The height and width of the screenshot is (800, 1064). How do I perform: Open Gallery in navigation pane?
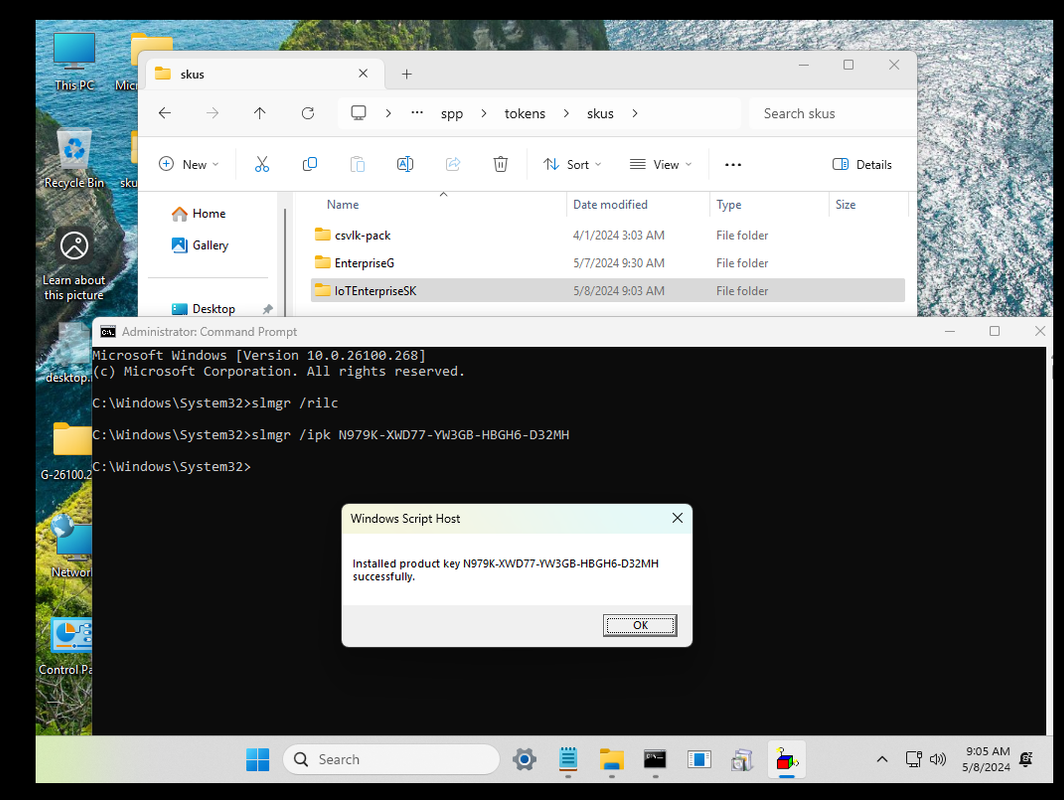[x=200, y=245]
